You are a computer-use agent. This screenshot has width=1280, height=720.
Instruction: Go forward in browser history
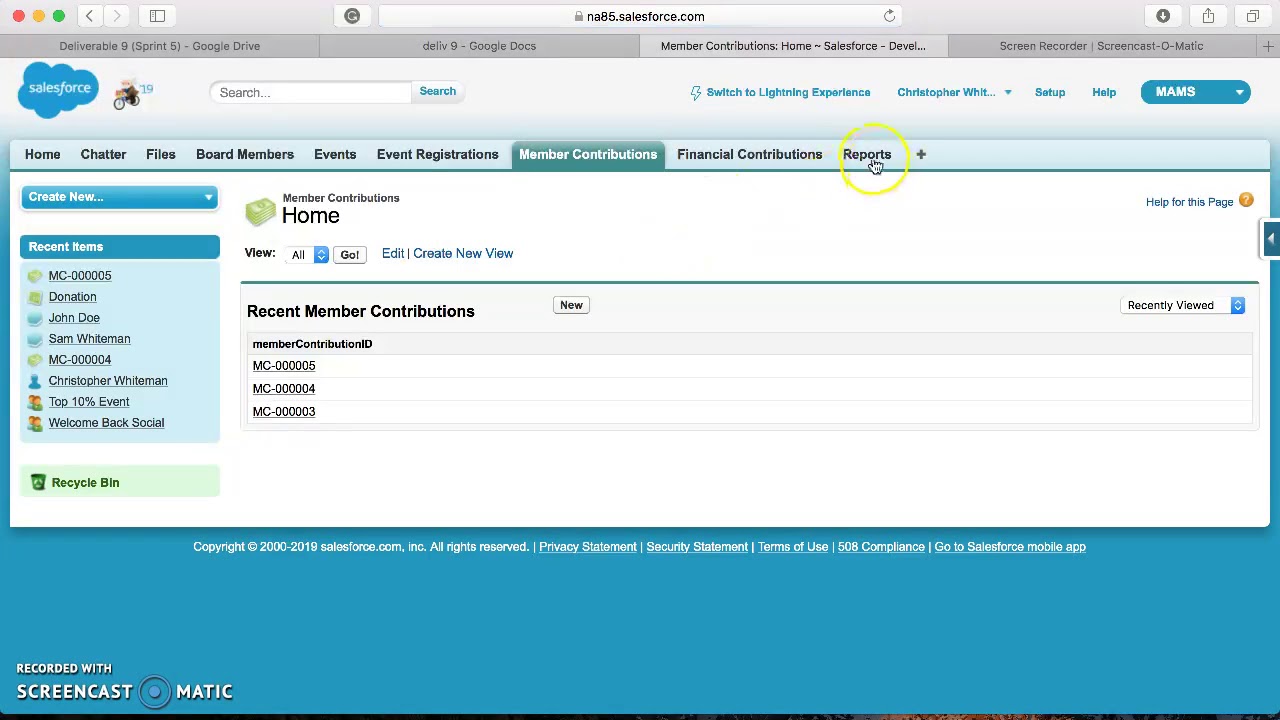point(117,16)
